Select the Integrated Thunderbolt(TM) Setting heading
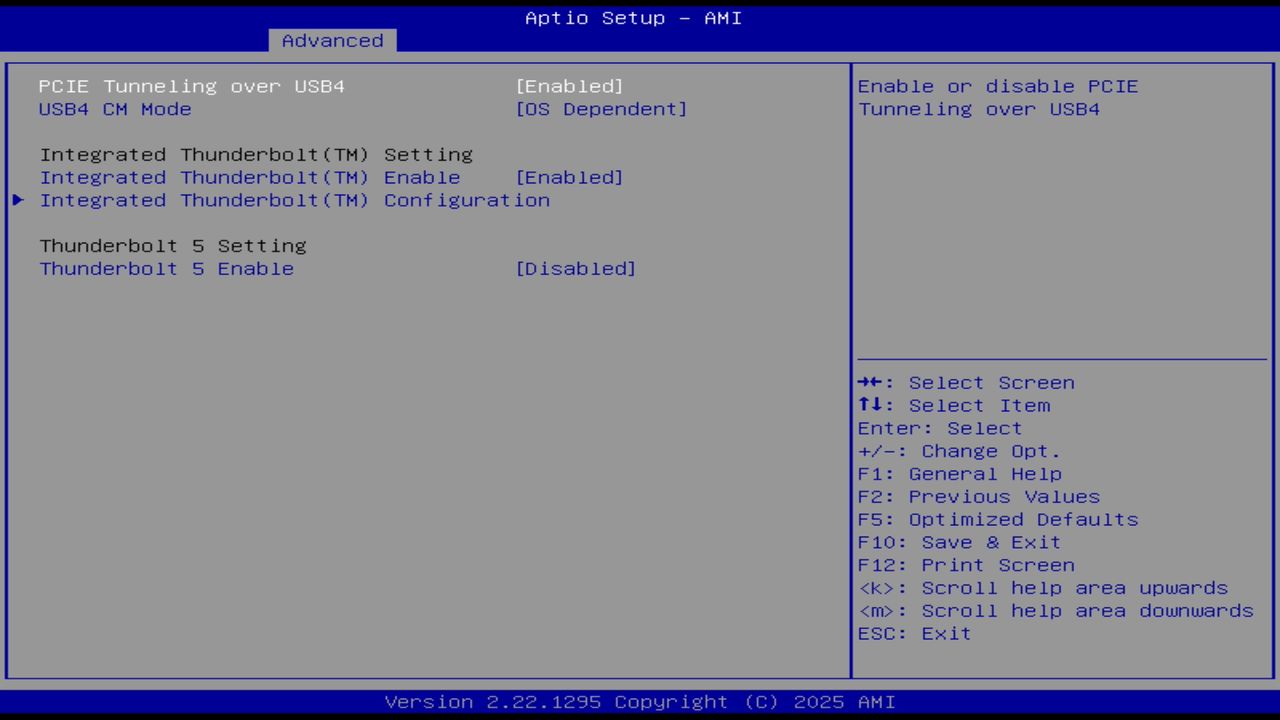 coord(255,154)
